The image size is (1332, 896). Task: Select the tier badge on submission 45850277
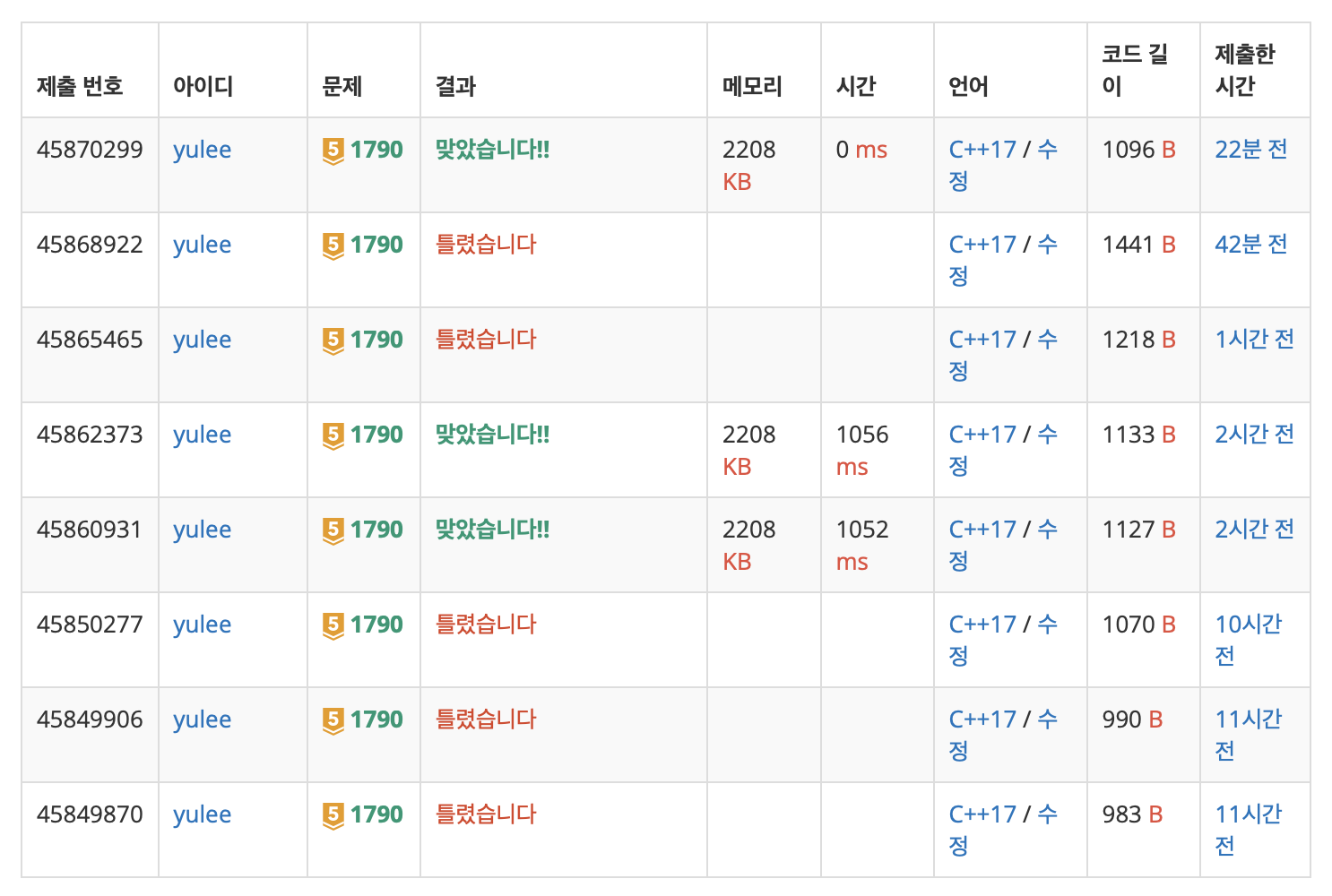[x=333, y=625]
